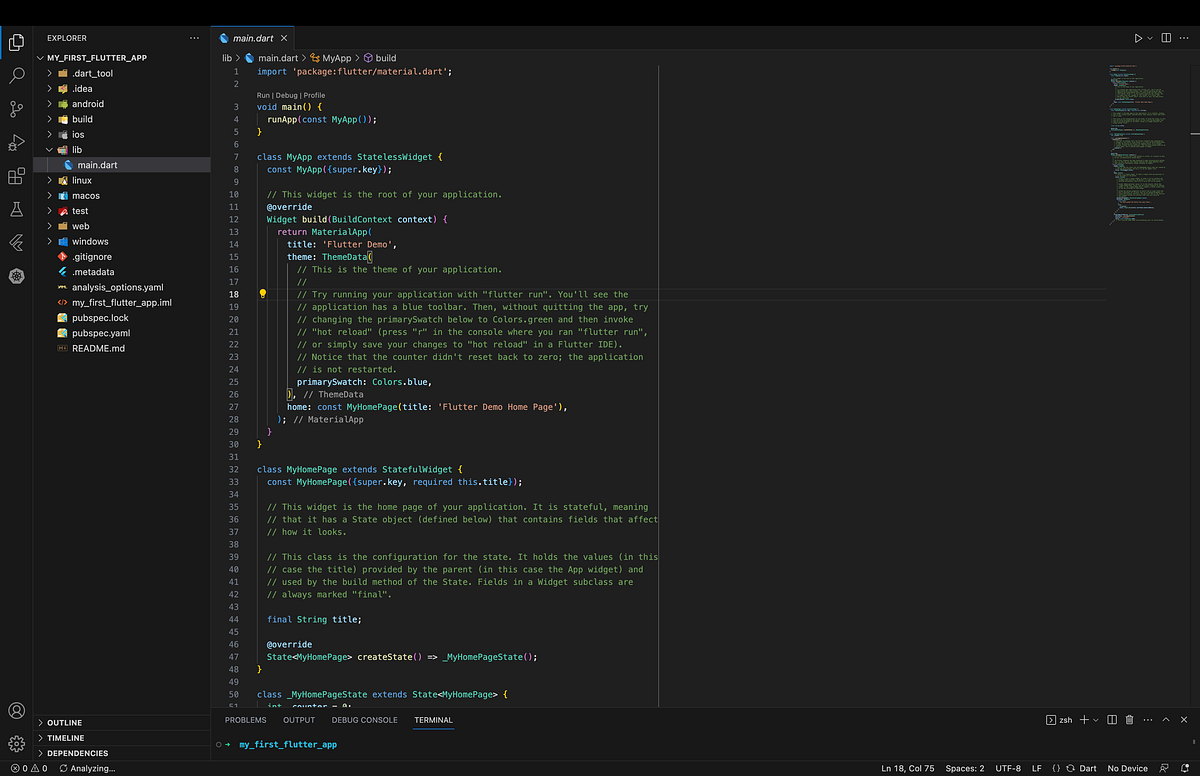The image size is (1200, 776).
Task: Click 'No Device' in the status bar
Action: point(1128,768)
